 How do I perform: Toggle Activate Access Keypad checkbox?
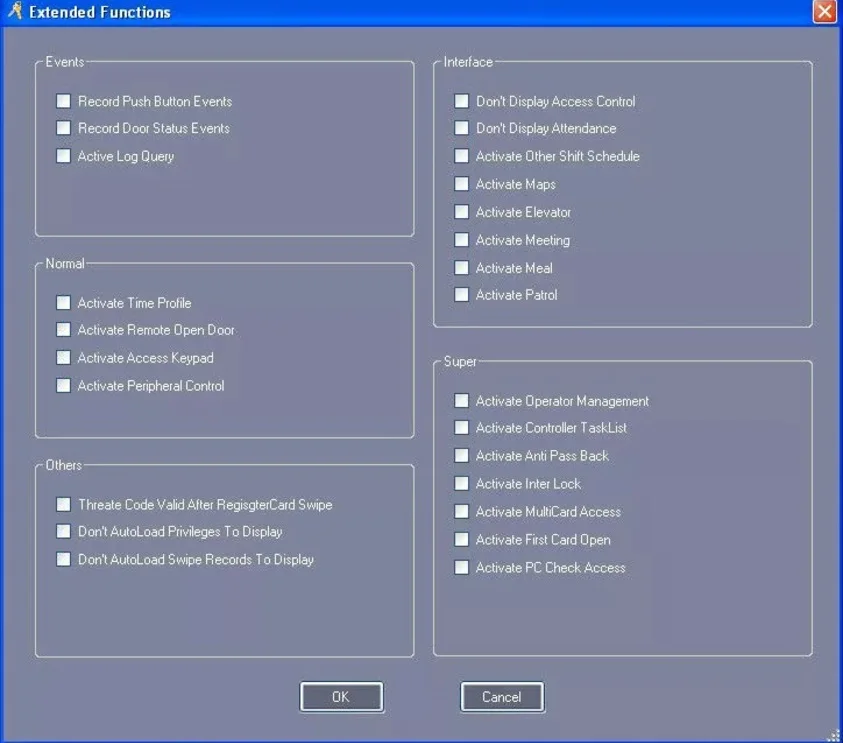pos(63,358)
